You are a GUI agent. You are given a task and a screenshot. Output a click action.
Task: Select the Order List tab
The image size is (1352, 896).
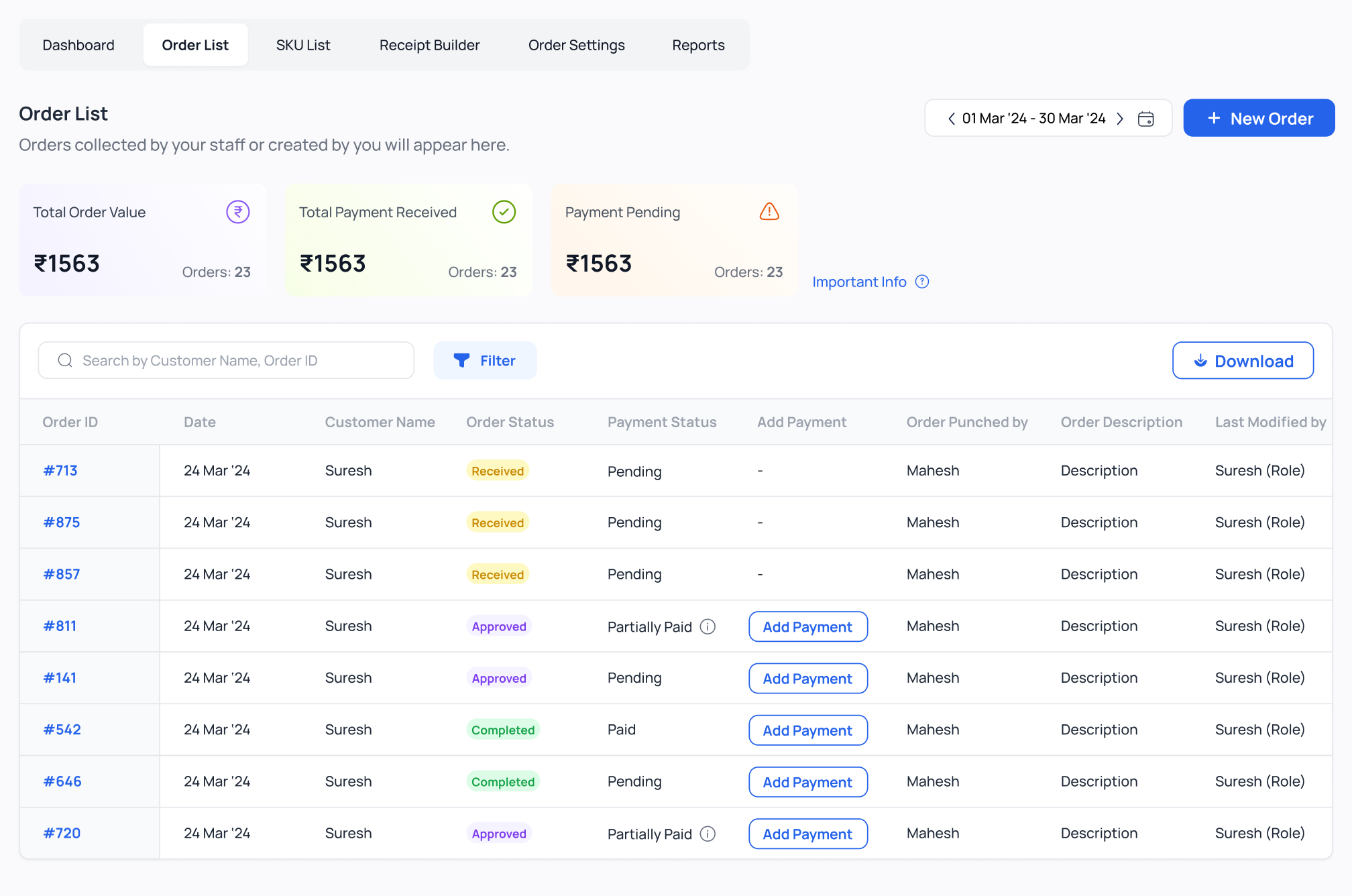195,45
